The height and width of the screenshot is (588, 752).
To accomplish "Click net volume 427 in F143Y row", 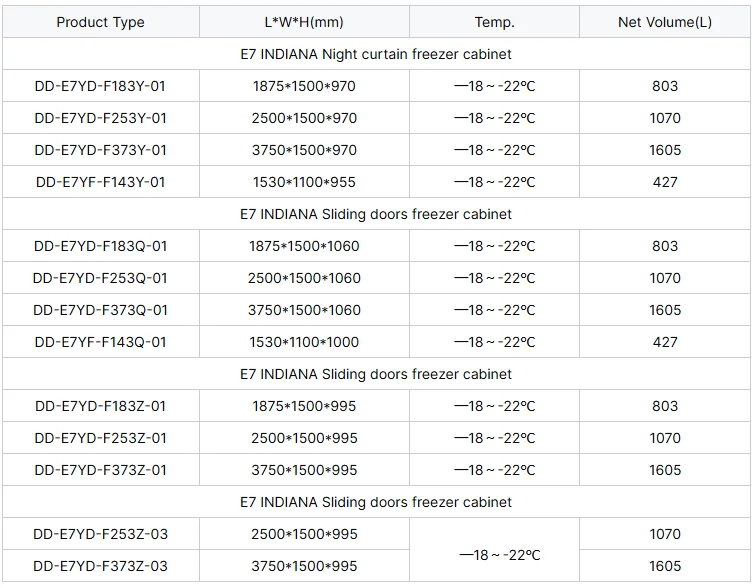I will pyautogui.click(x=665, y=182).
